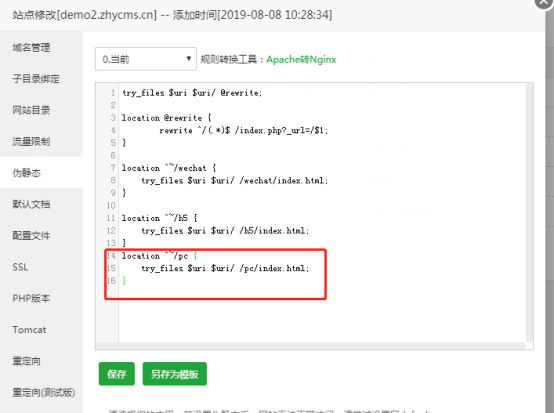Click the /wechat/index.html try_files line

pos(234,181)
